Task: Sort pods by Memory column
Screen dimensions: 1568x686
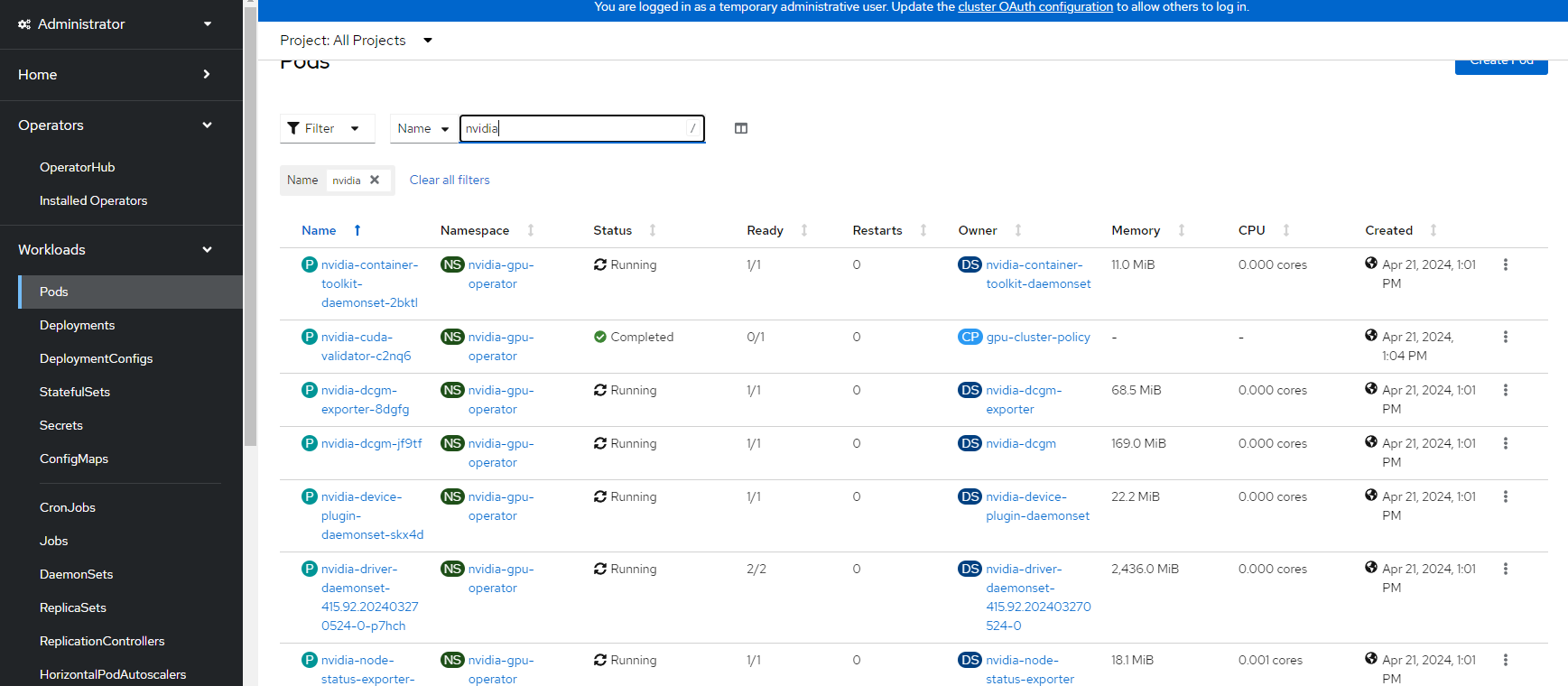Action: 1182,230
